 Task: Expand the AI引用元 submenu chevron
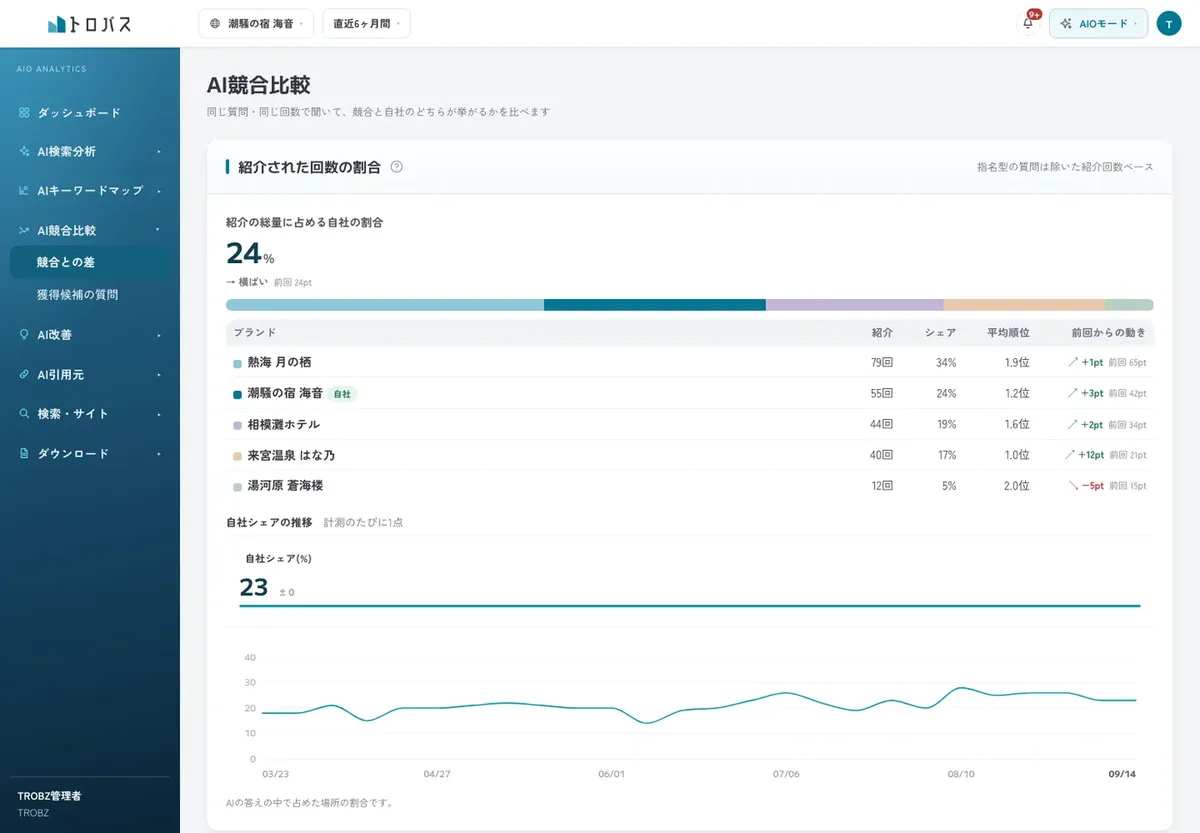(x=159, y=375)
